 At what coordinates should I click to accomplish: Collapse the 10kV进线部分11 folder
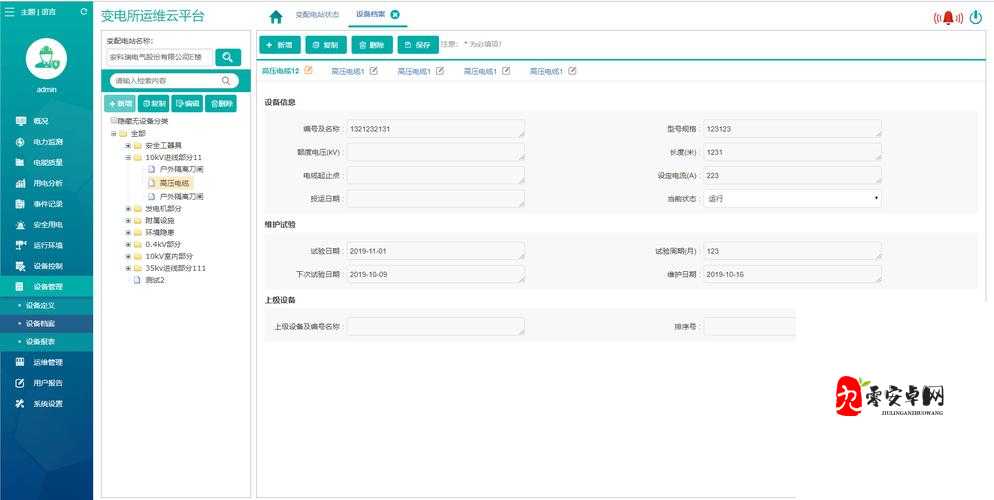[128, 157]
